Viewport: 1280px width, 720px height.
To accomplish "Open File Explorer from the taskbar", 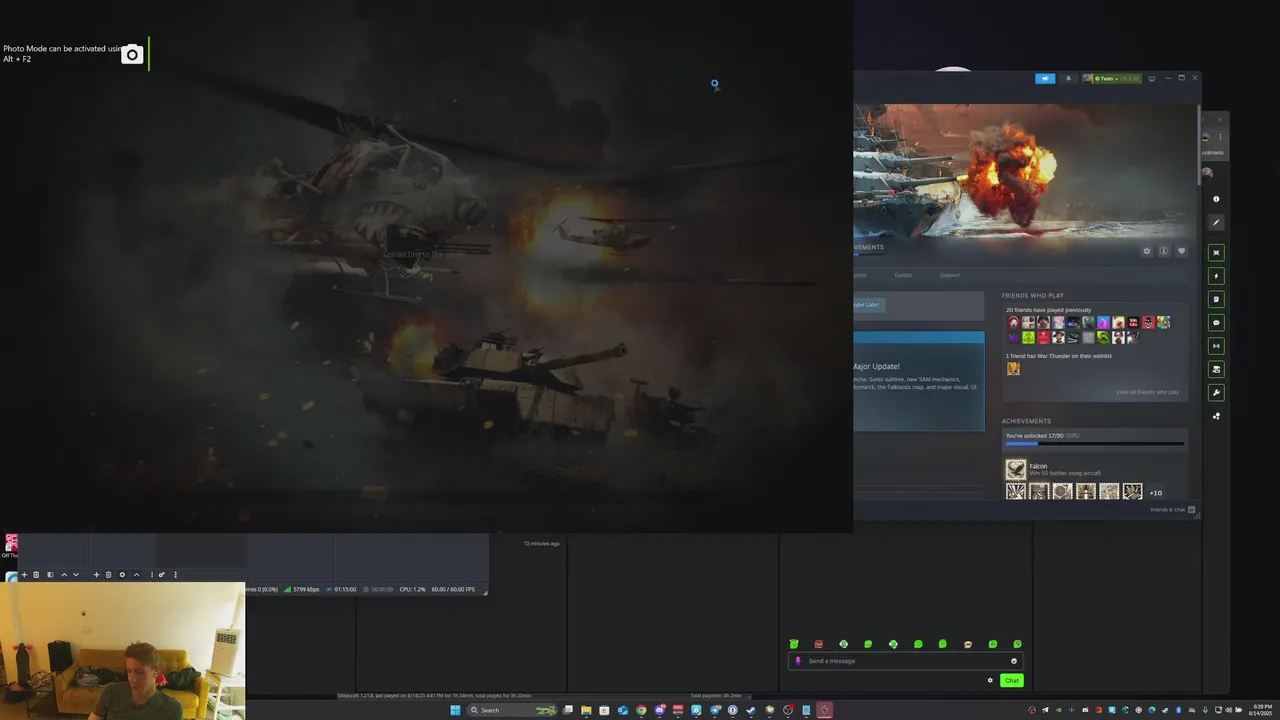I will 586,710.
